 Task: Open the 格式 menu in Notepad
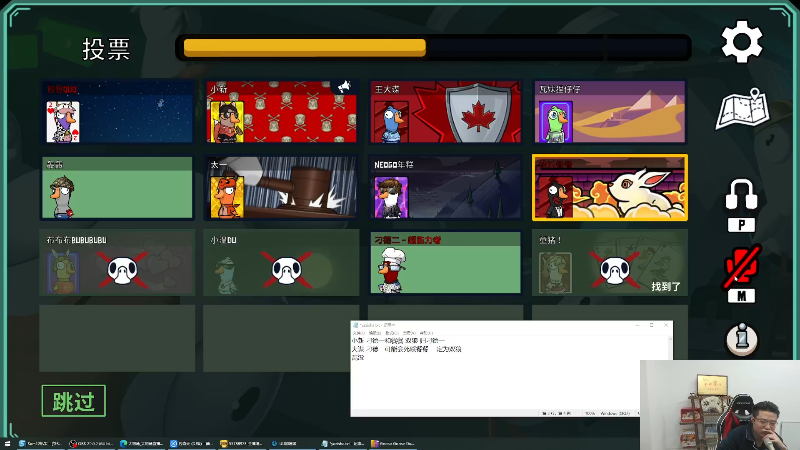pos(392,333)
